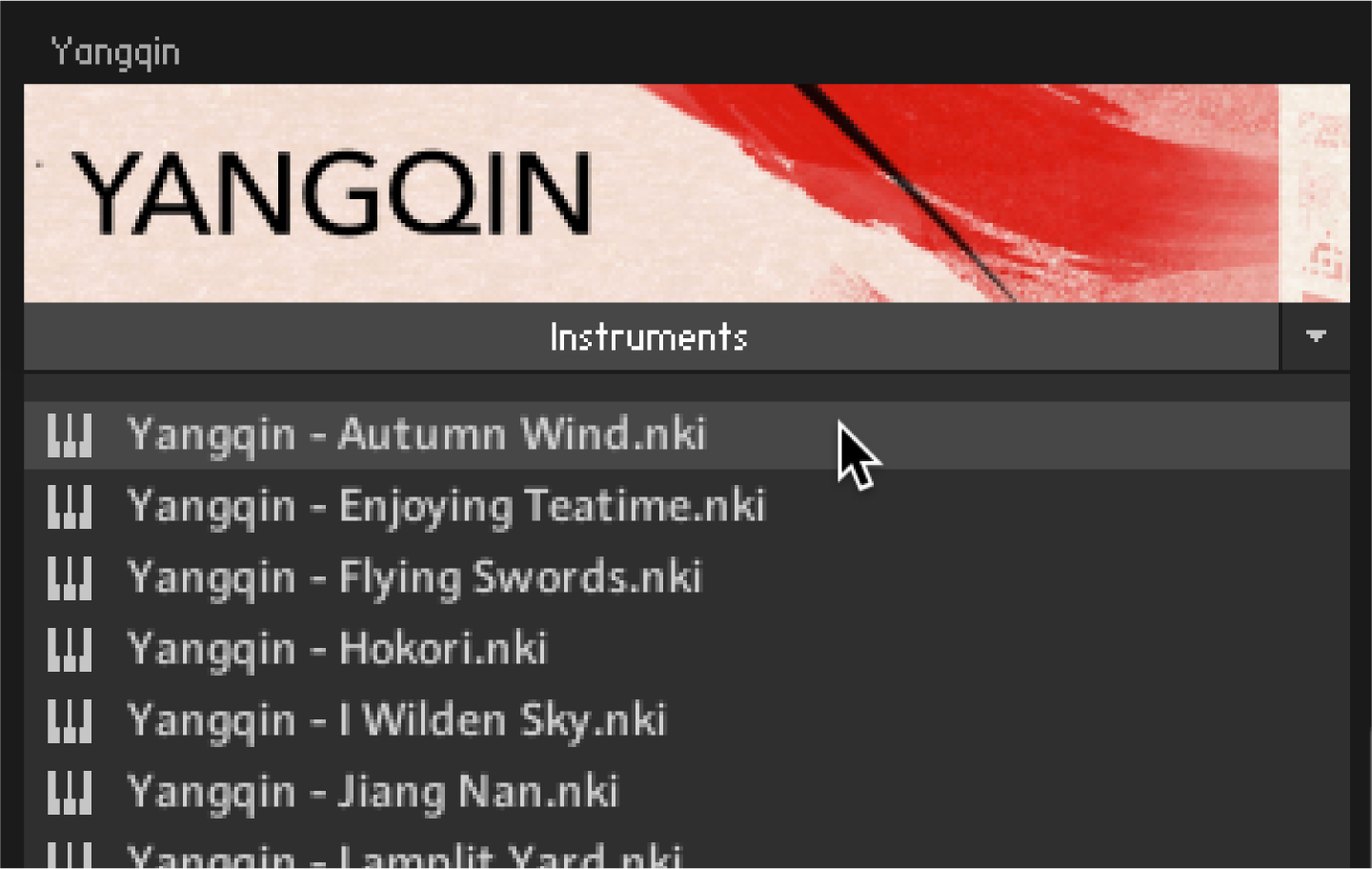
Task: Load Yangqin - Flying Swords.nki
Action: tap(686, 578)
